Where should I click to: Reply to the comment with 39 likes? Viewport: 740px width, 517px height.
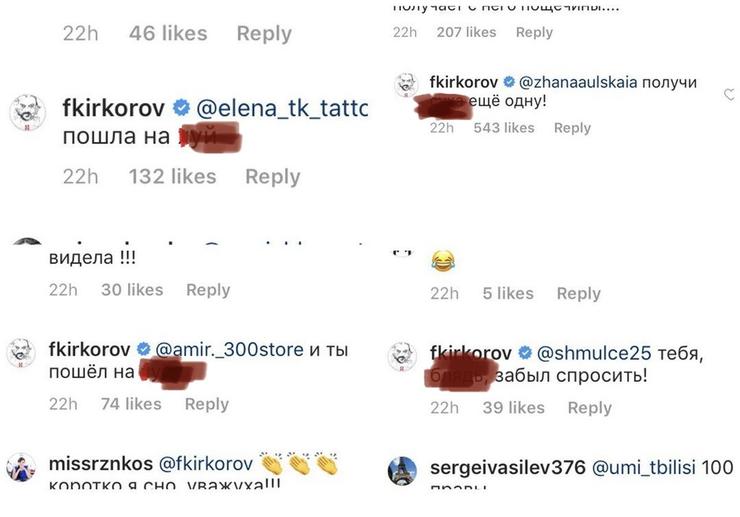click(x=589, y=407)
